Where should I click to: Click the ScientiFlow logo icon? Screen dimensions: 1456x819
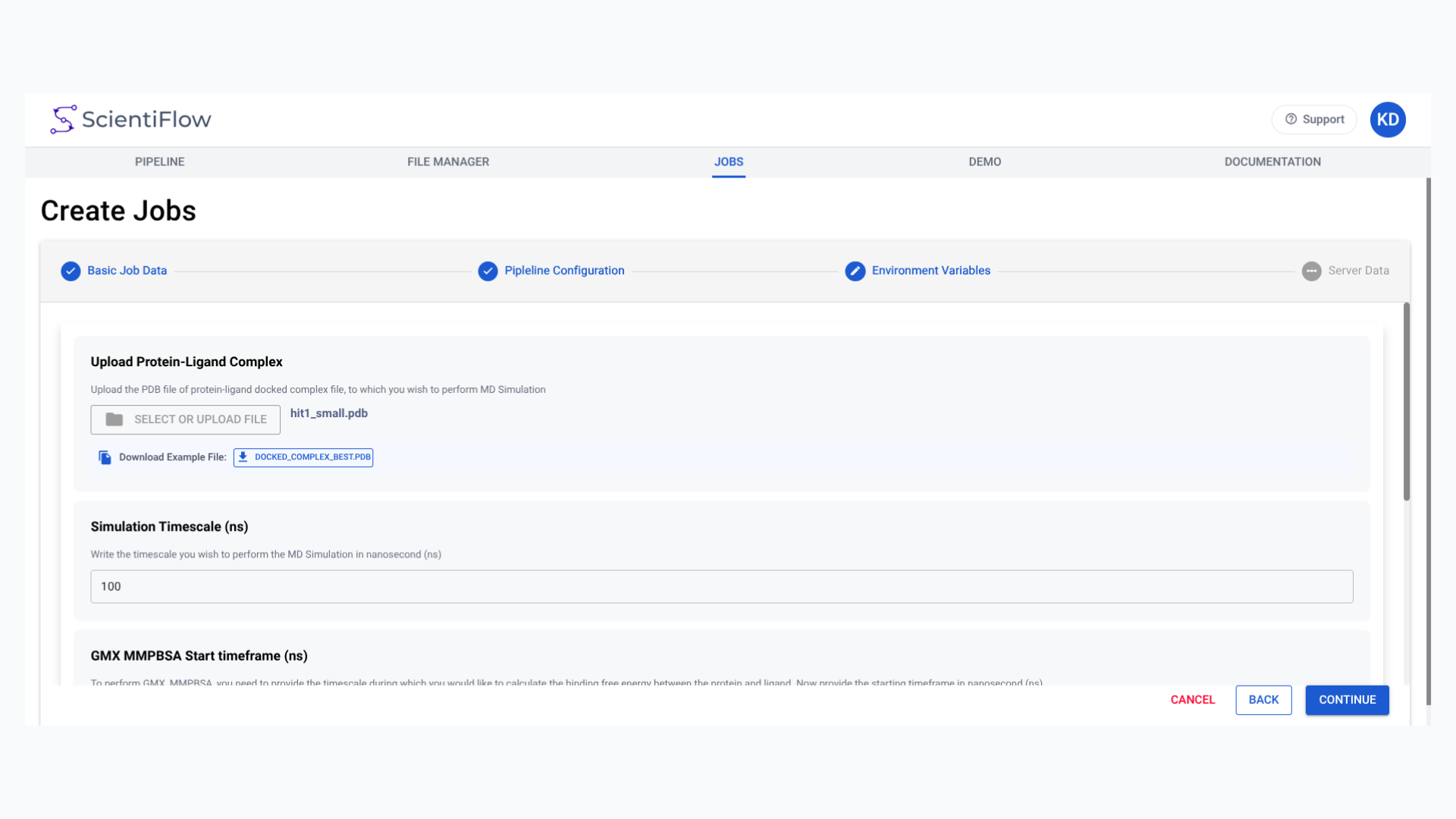point(63,120)
